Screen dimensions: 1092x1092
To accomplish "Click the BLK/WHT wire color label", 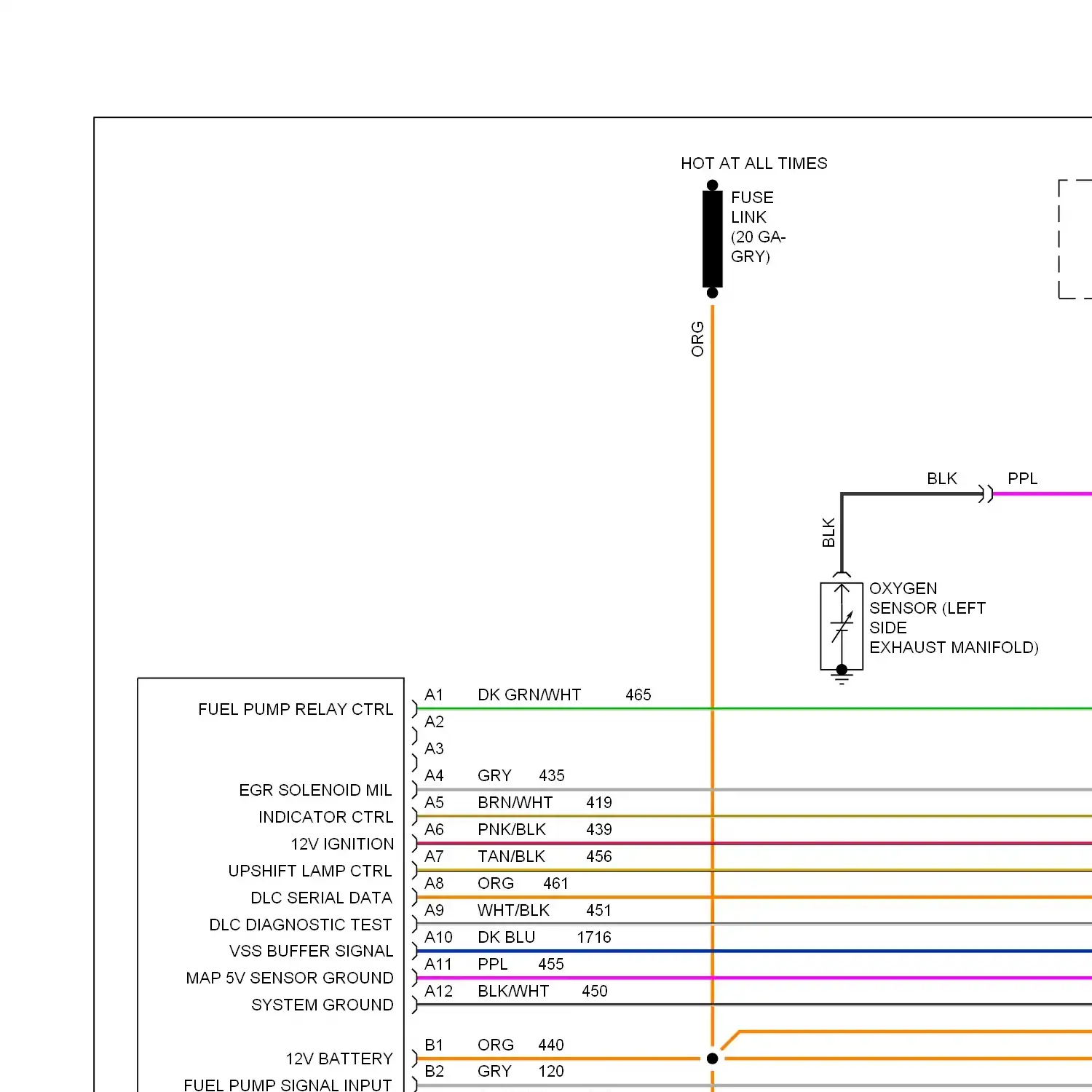I will pyautogui.click(x=513, y=991).
